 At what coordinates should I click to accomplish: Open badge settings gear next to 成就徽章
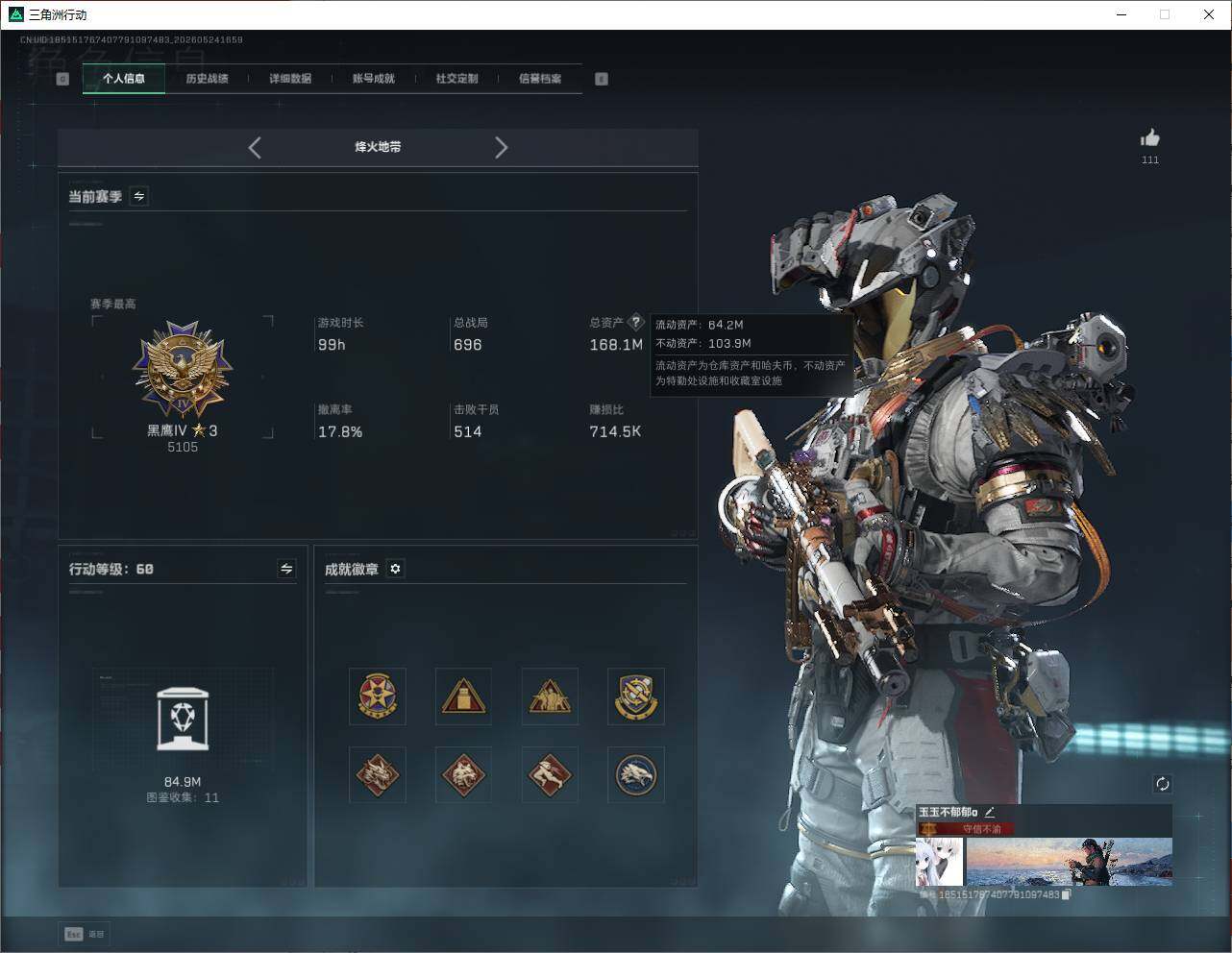(x=395, y=569)
